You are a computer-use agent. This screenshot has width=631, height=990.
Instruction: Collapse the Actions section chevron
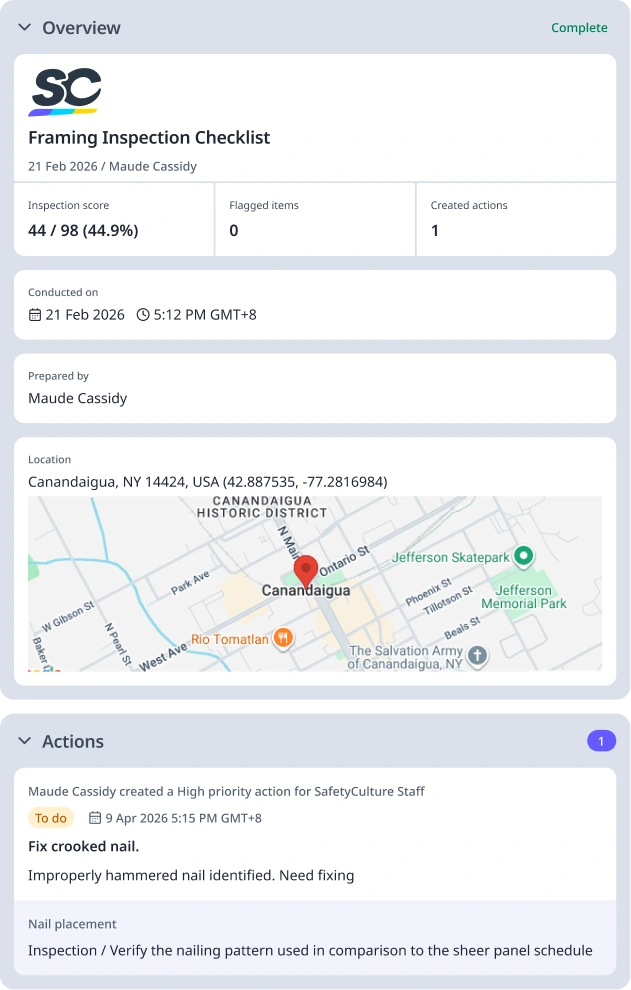(x=25, y=741)
